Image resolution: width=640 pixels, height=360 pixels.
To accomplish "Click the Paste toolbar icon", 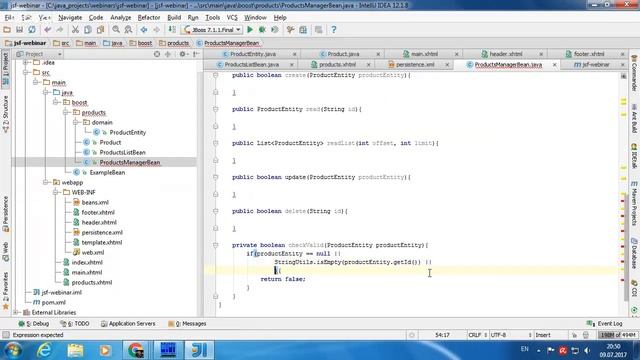I will pyautogui.click(x=100, y=30).
